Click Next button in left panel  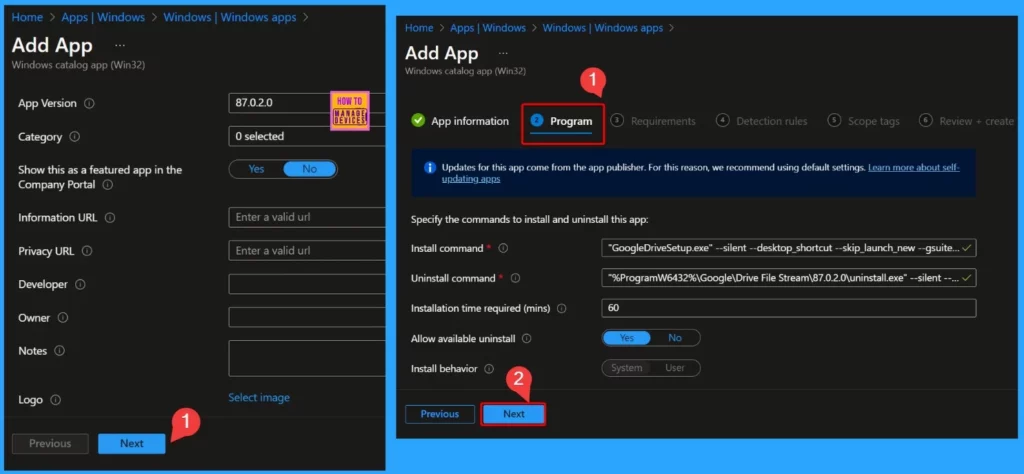(131, 443)
